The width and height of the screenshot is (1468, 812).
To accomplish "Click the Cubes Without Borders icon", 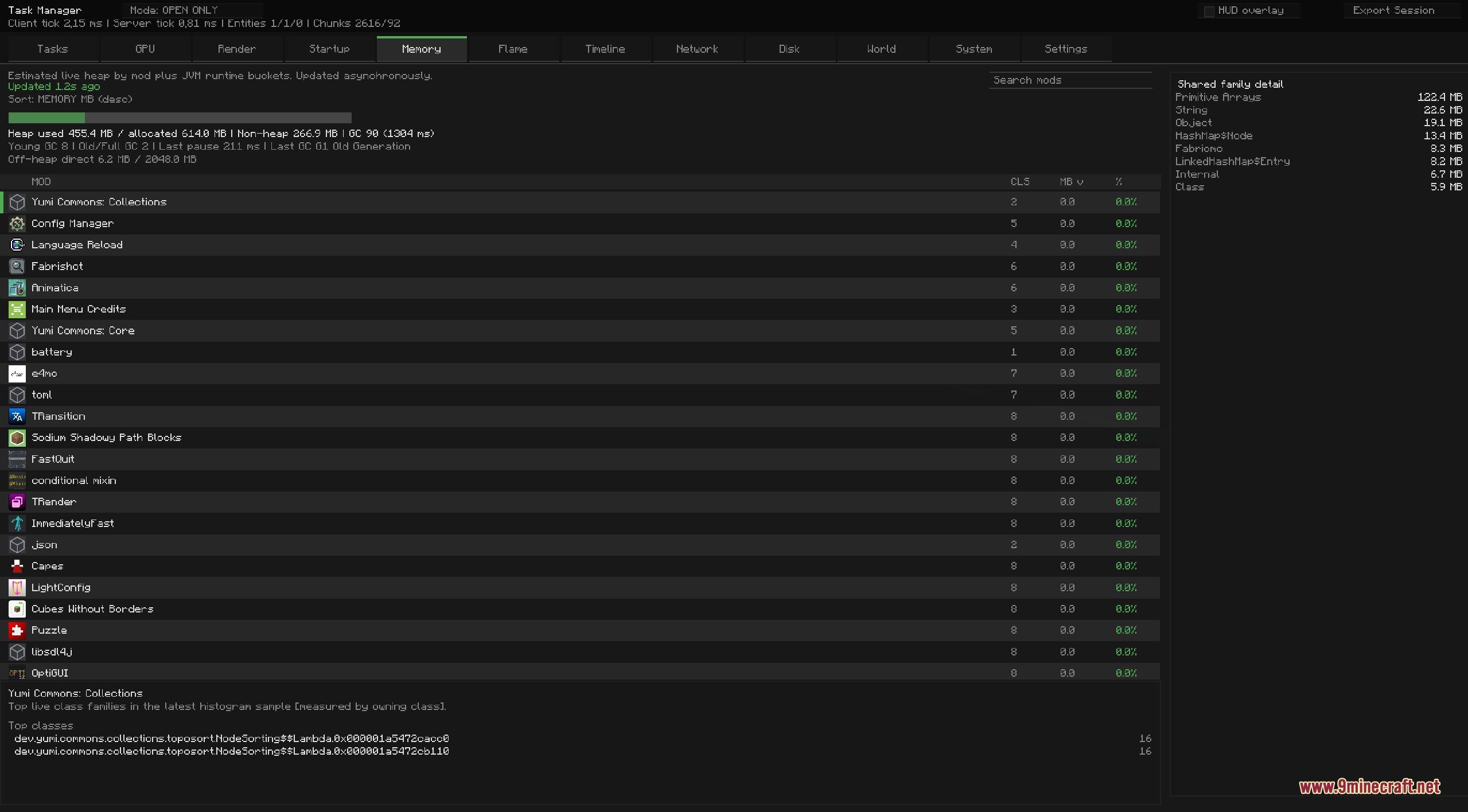I will (x=17, y=609).
